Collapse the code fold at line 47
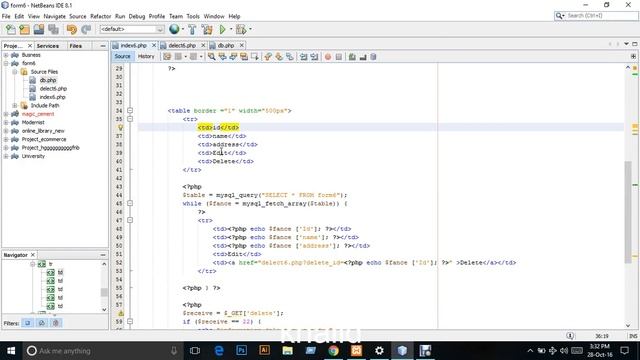Image resolution: width=640 pixels, height=360 pixels. 130,220
